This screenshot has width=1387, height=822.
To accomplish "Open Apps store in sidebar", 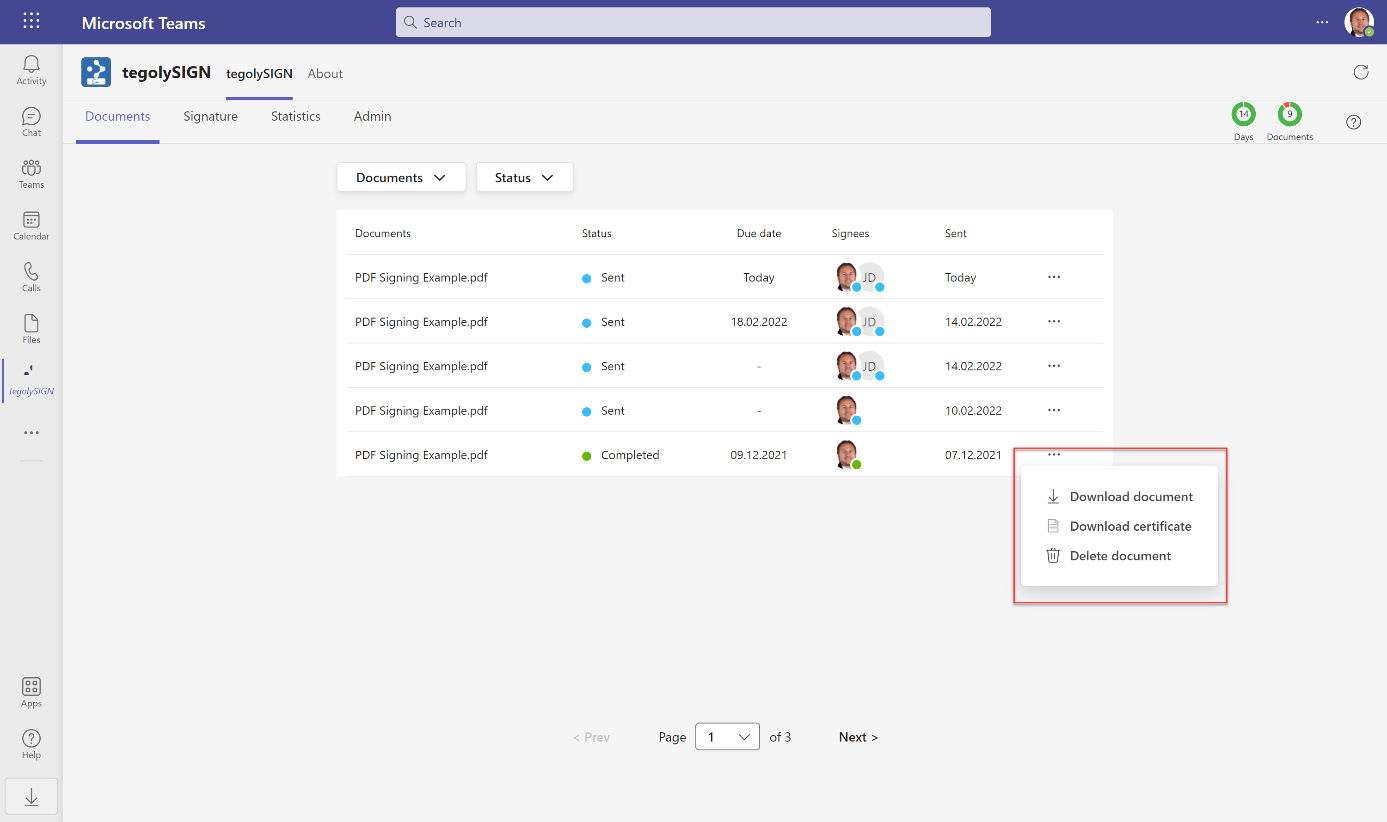I will [31, 692].
